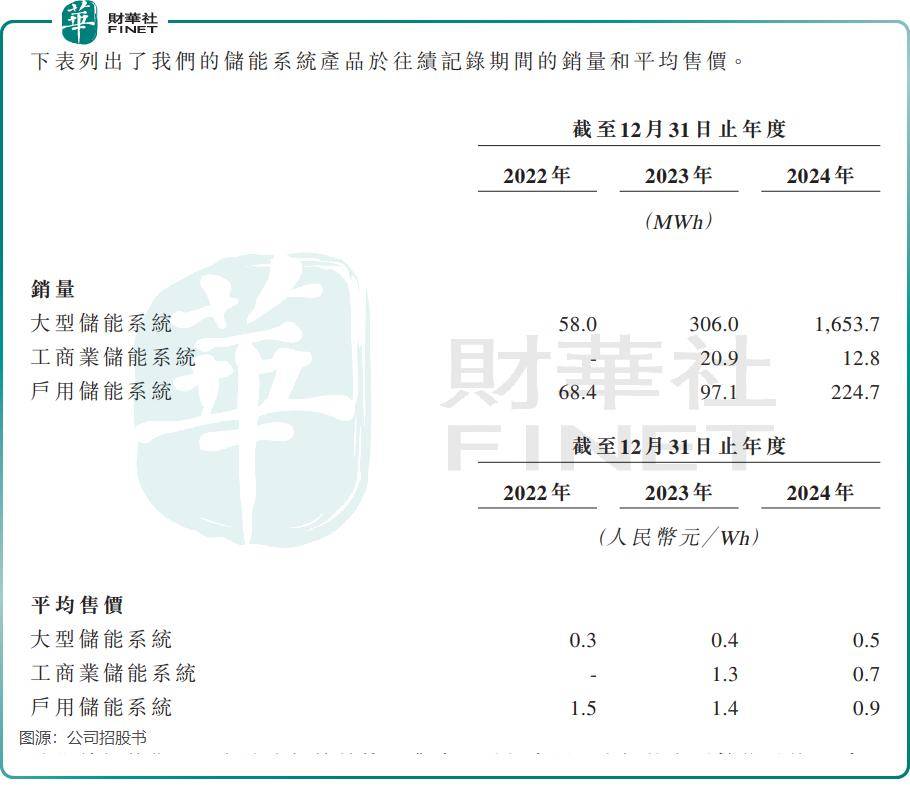The image size is (910, 799).
Task: Select the 306.0 sales value
Action: 713,324
